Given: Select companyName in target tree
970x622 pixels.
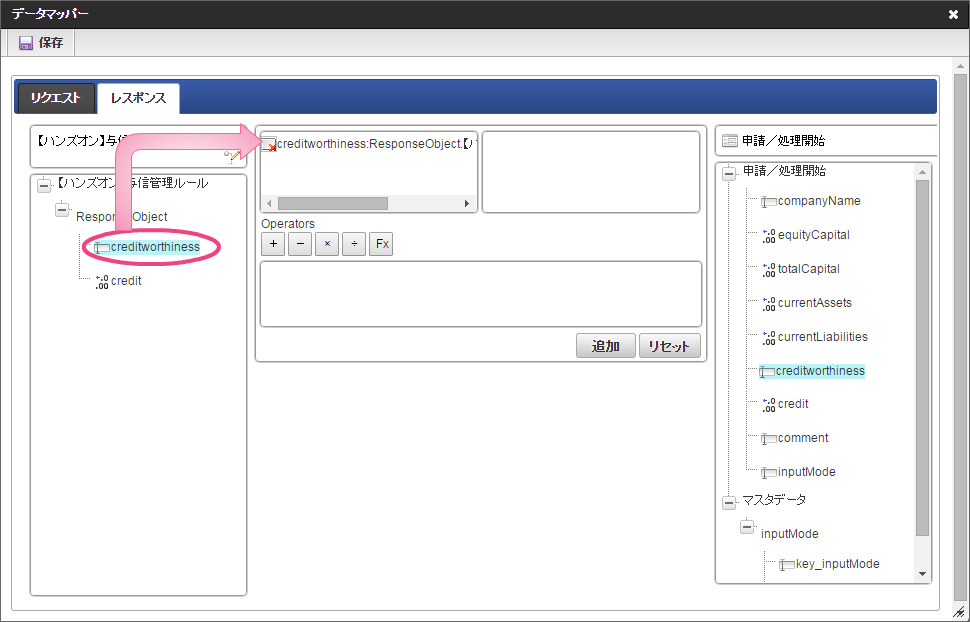Looking at the screenshot, I should click(819, 201).
